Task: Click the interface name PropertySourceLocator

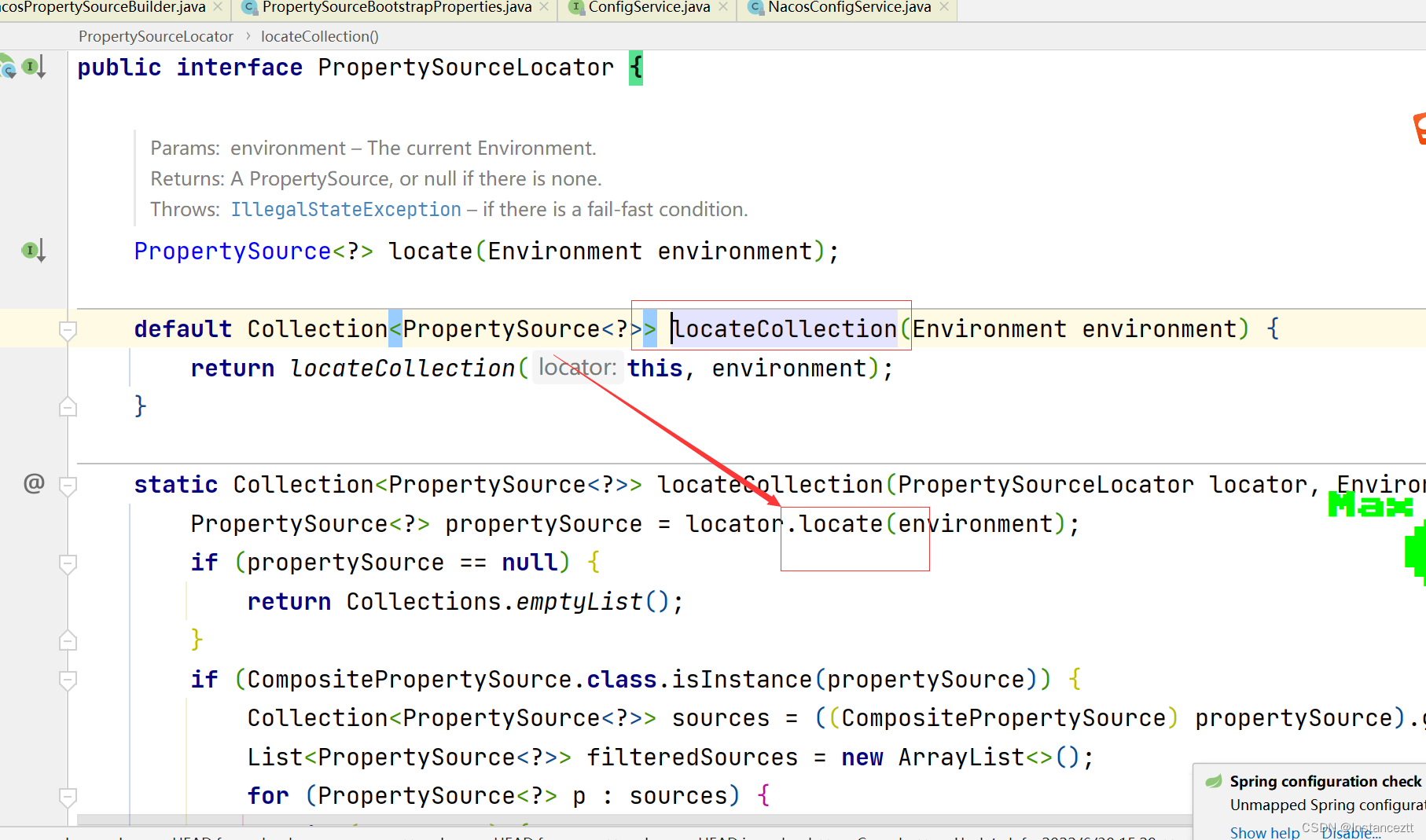Action: 465,68
